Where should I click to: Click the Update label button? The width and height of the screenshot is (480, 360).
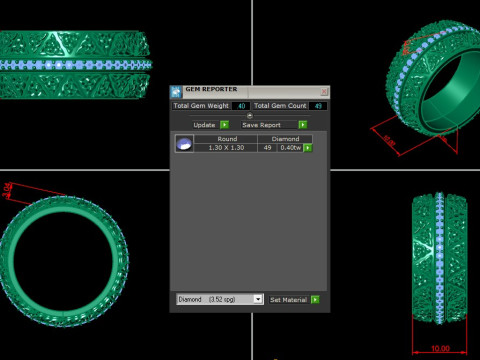click(204, 125)
